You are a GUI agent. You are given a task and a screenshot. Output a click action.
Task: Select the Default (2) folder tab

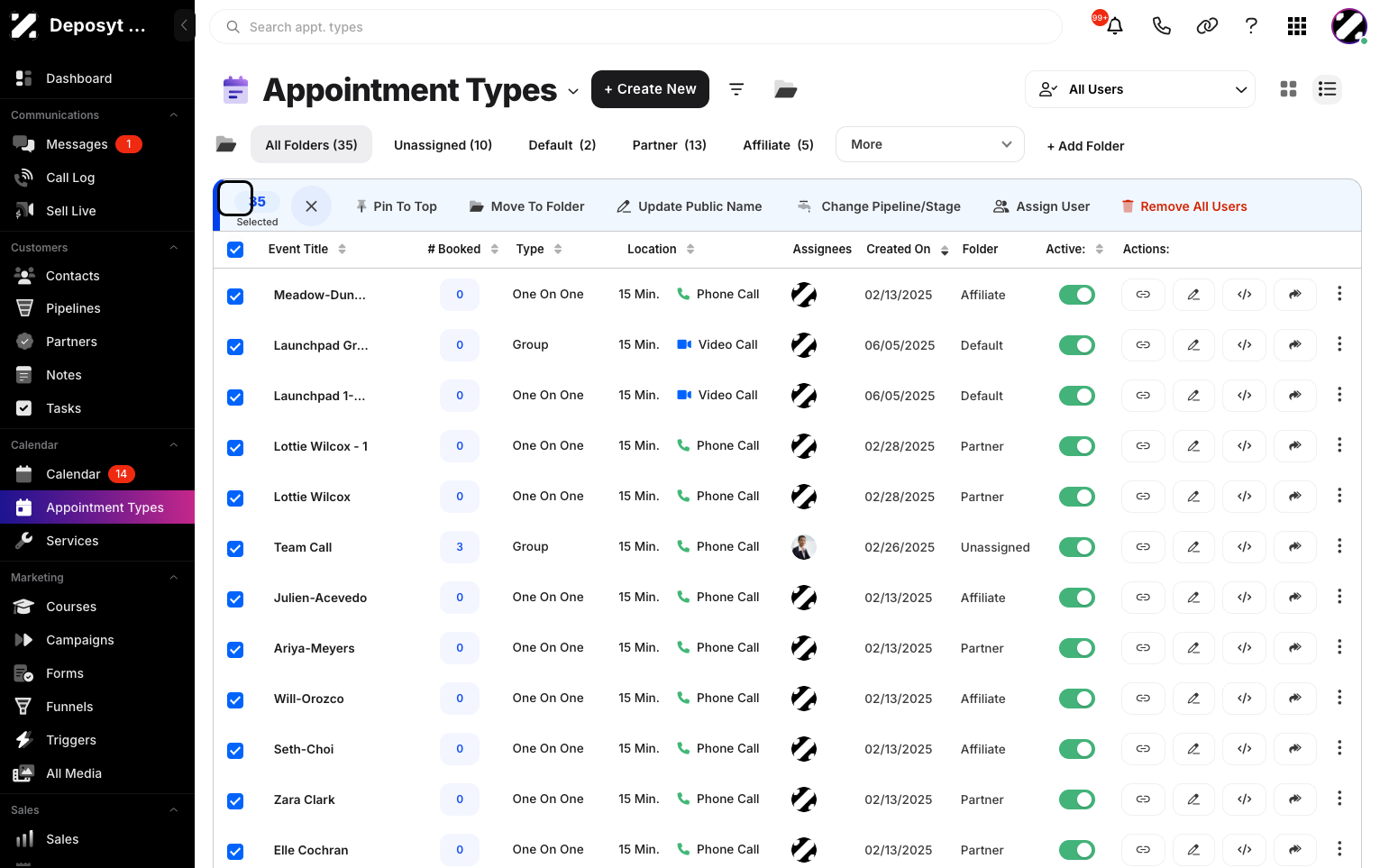pos(562,145)
